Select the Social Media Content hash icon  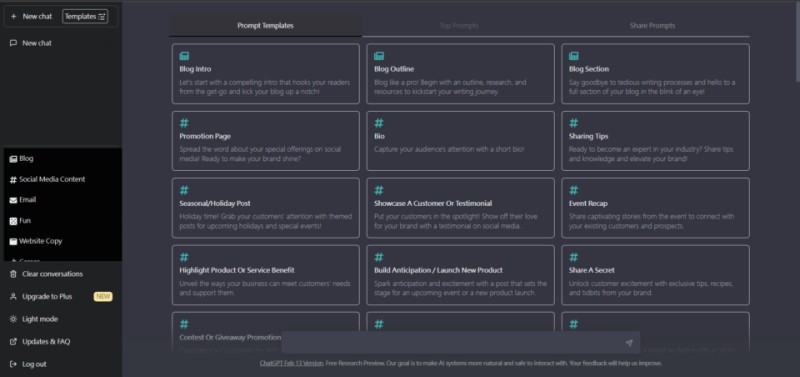13,180
